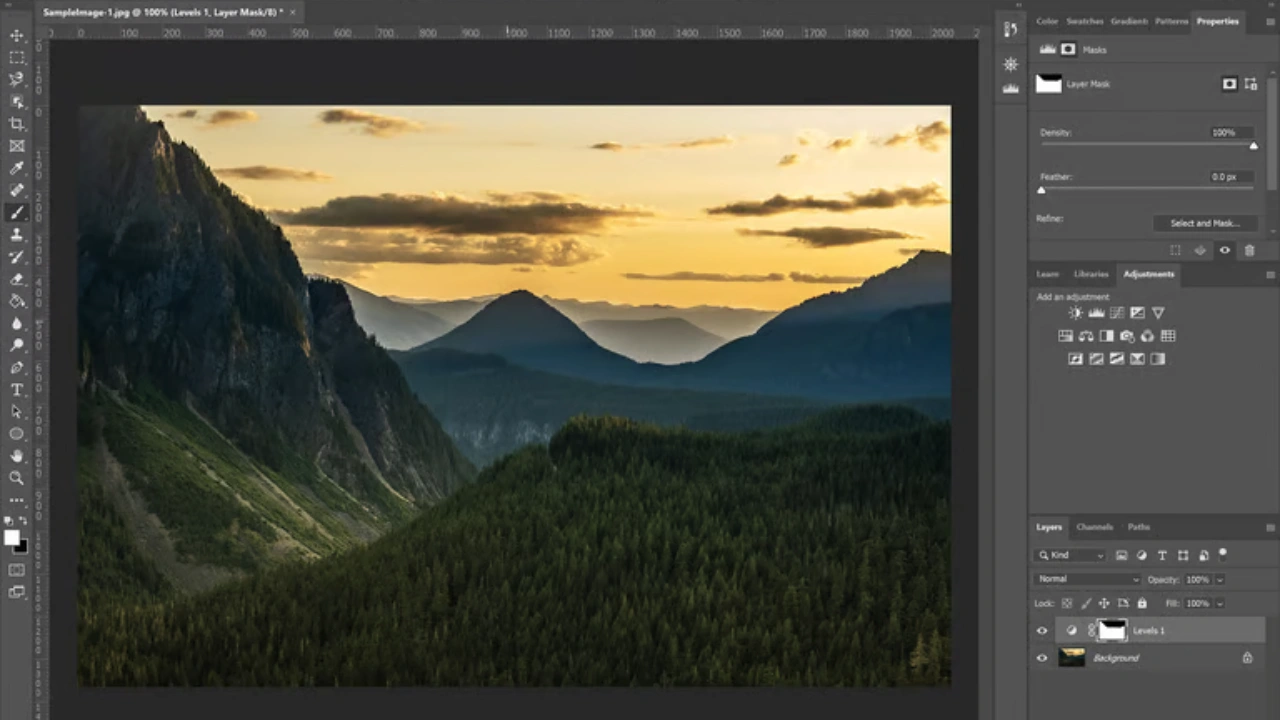Enable Lock transparent pixels for the layer
Image resolution: width=1280 pixels, height=720 pixels.
click(x=1066, y=603)
